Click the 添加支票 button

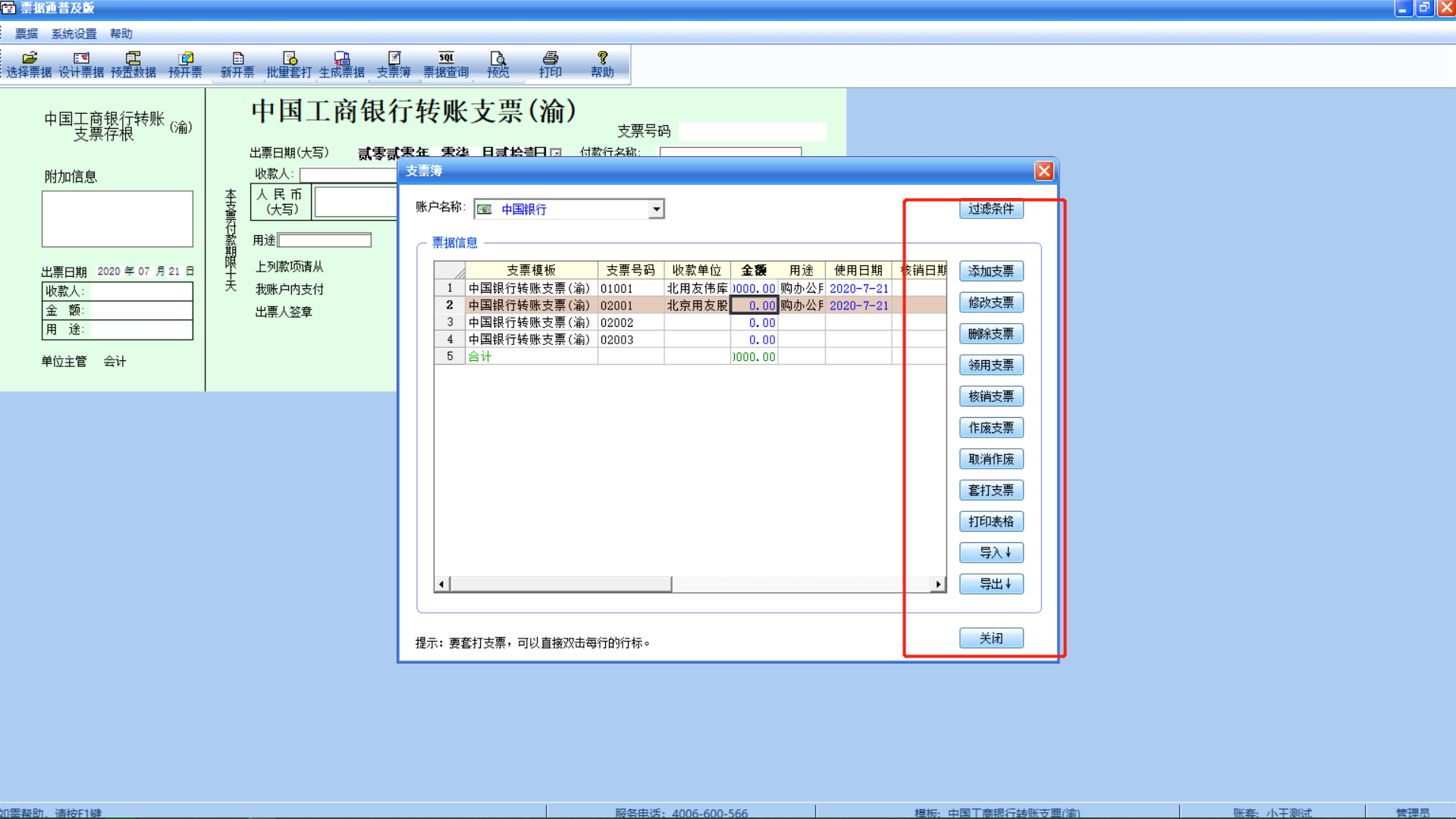[x=991, y=271]
